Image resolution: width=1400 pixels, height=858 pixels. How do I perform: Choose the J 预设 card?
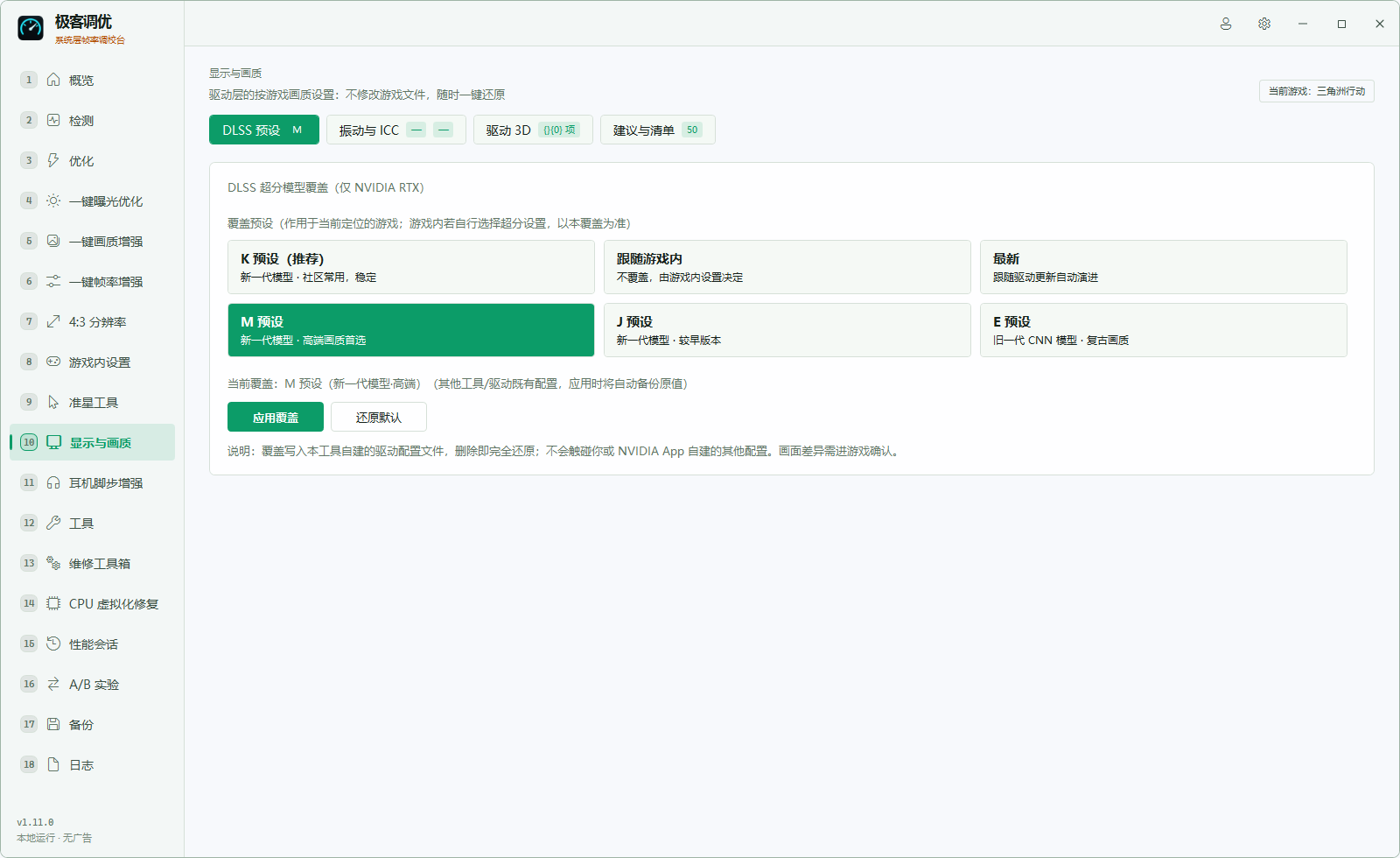787,330
